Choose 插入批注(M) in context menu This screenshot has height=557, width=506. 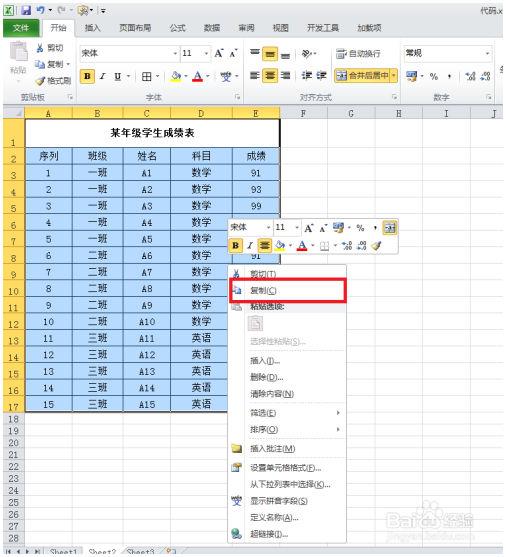click(x=288, y=449)
